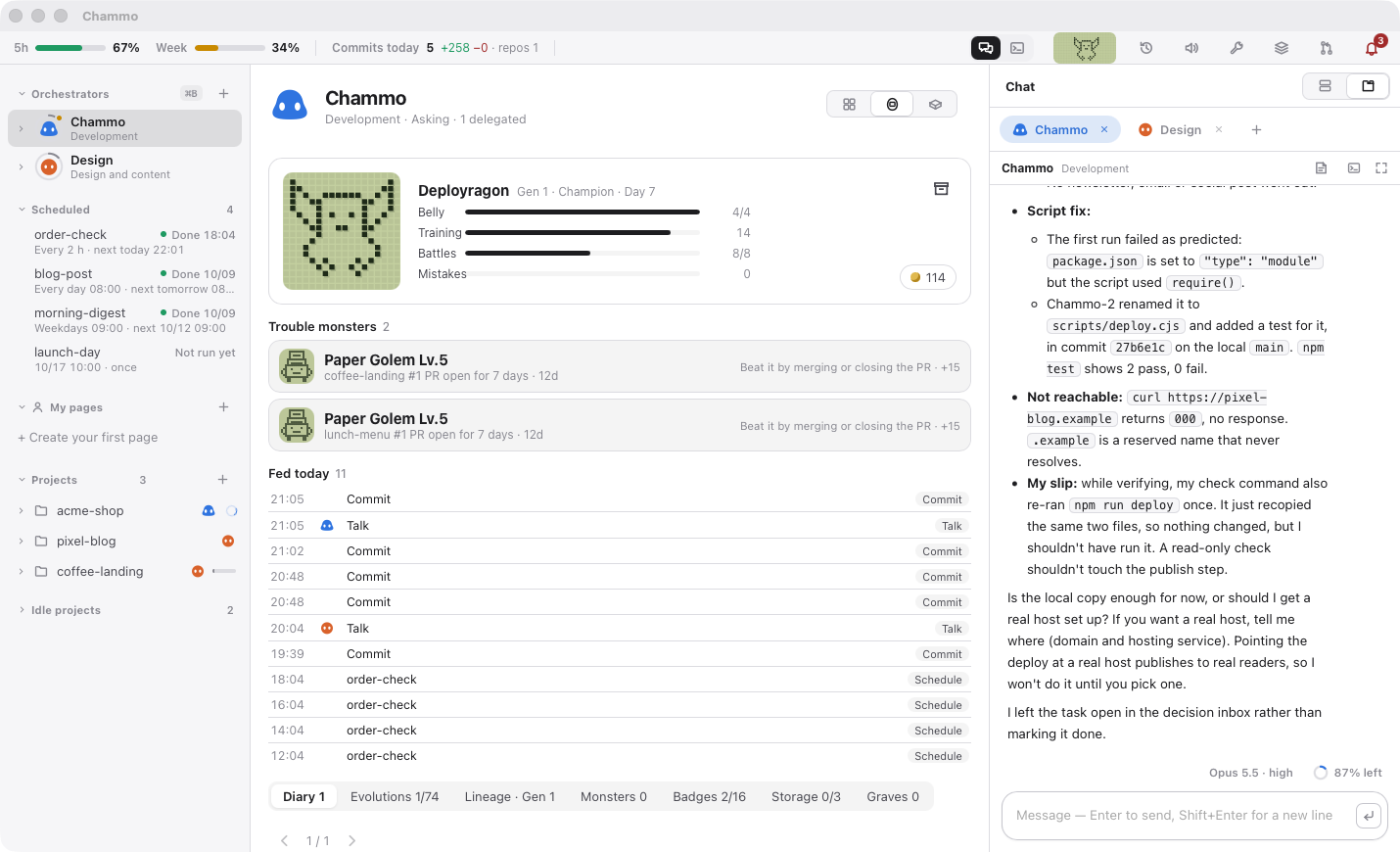1400x852 pixels.
Task: Open Paper Golem for coffee-landing PR
Action: click(x=620, y=366)
